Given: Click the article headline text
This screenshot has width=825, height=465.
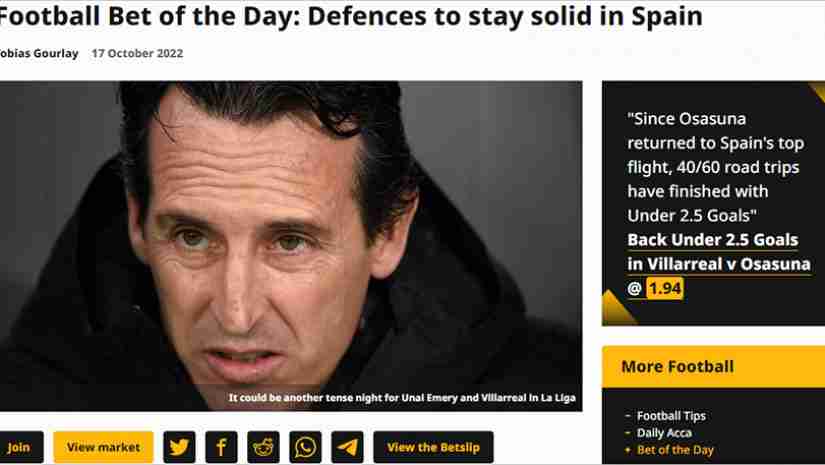Looking at the screenshot, I should [350, 16].
